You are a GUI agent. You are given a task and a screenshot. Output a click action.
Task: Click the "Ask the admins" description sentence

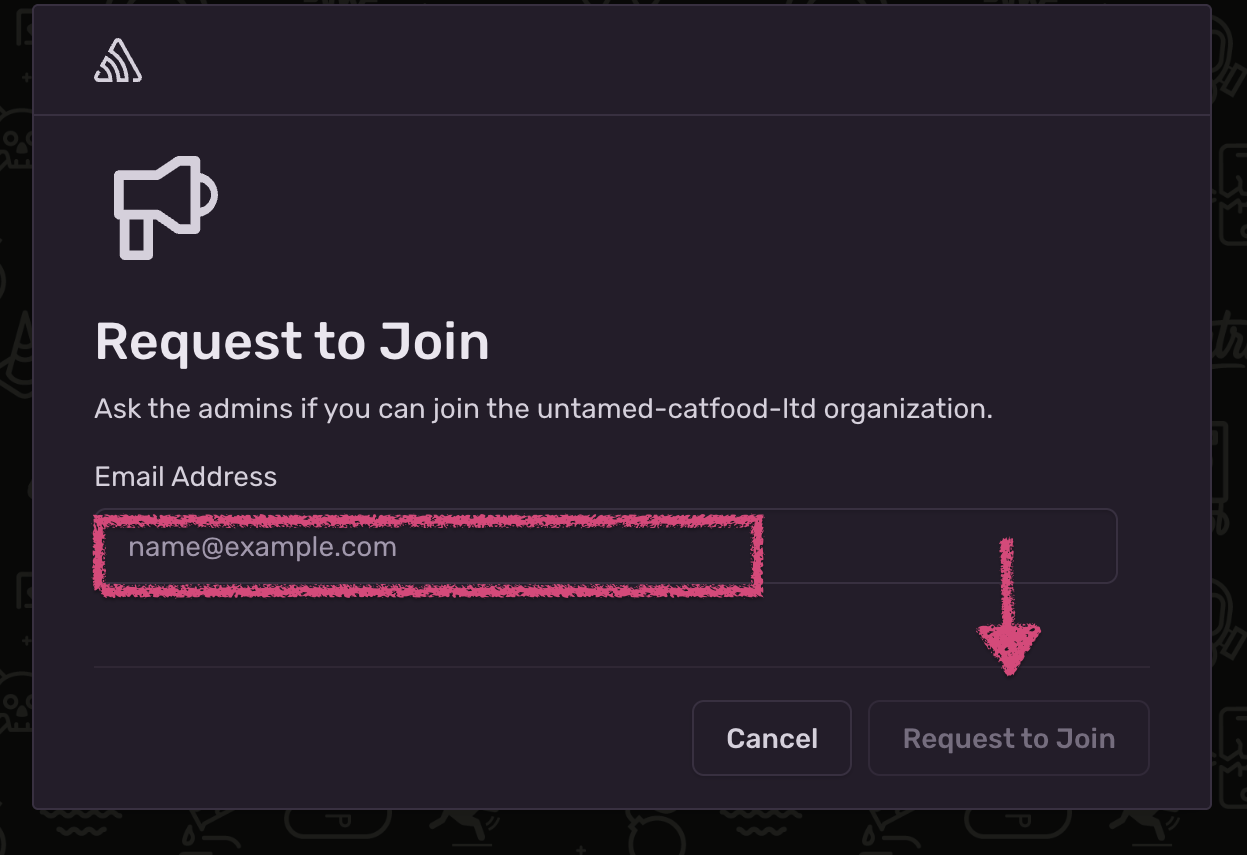[544, 409]
